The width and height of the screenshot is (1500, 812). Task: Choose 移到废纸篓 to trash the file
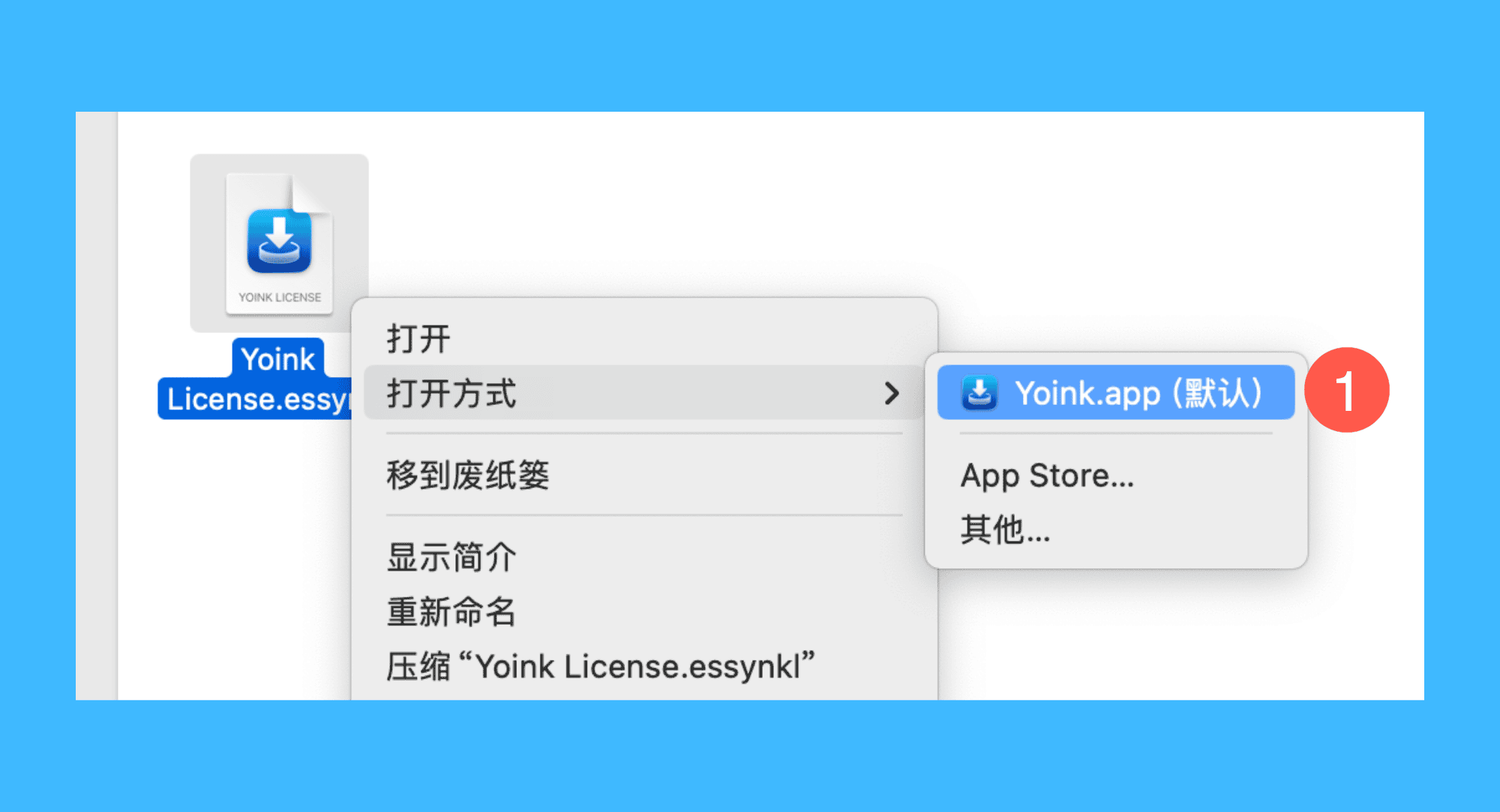click(x=643, y=475)
